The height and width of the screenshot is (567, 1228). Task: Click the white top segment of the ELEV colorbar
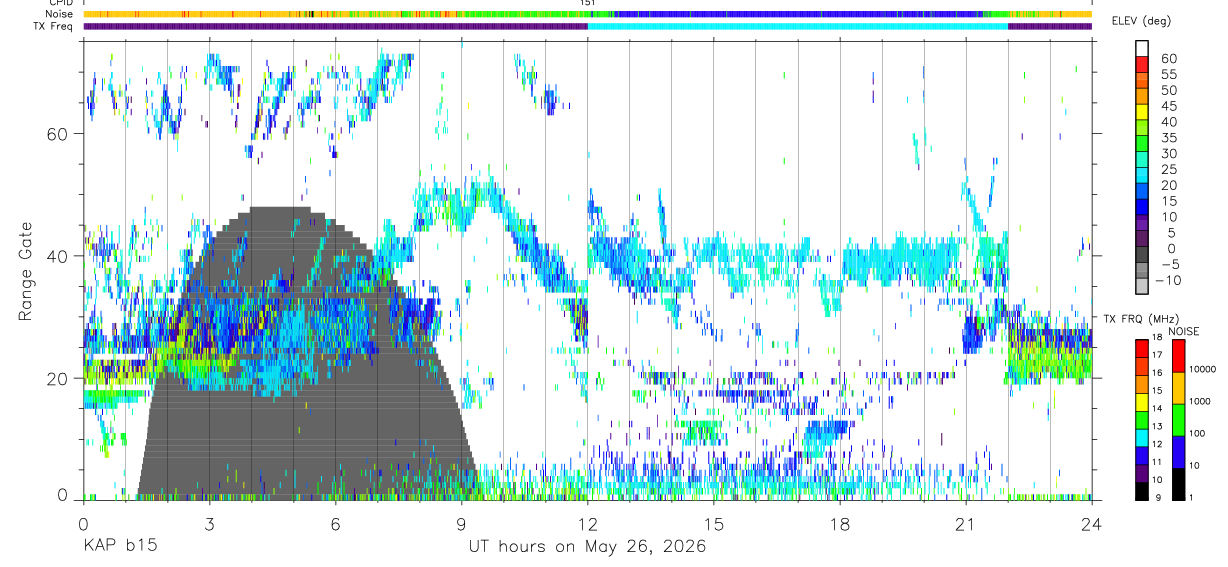point(1143,48)
